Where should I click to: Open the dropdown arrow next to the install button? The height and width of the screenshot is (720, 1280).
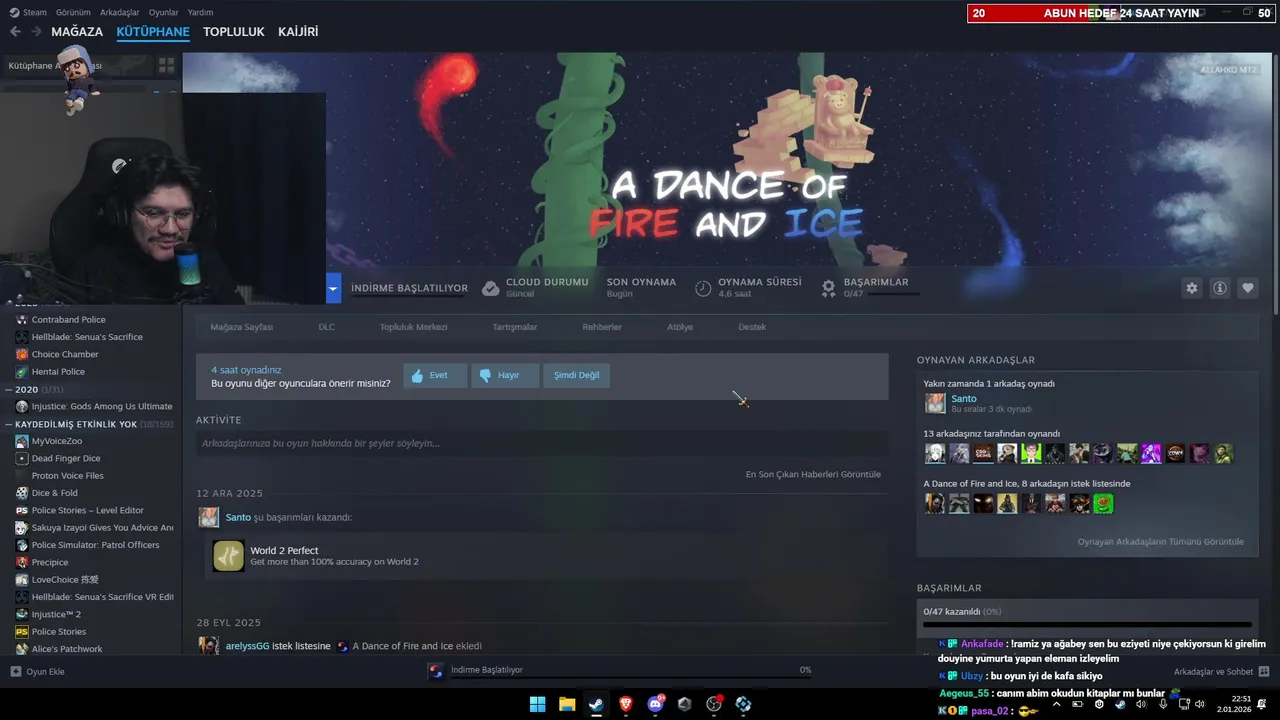click(x=333, y=289)
